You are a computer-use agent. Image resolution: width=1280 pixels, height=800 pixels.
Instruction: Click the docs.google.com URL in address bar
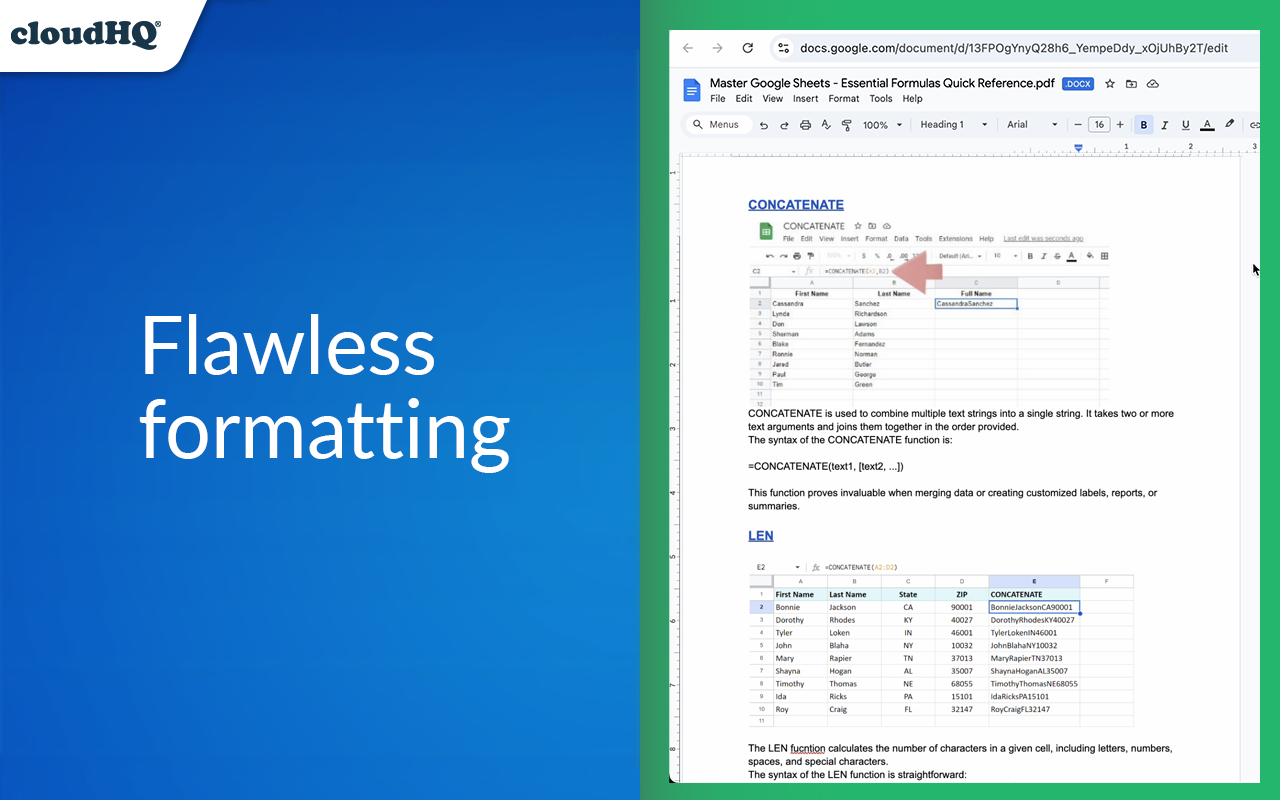pyautogui.click(x=1013, y=48)
